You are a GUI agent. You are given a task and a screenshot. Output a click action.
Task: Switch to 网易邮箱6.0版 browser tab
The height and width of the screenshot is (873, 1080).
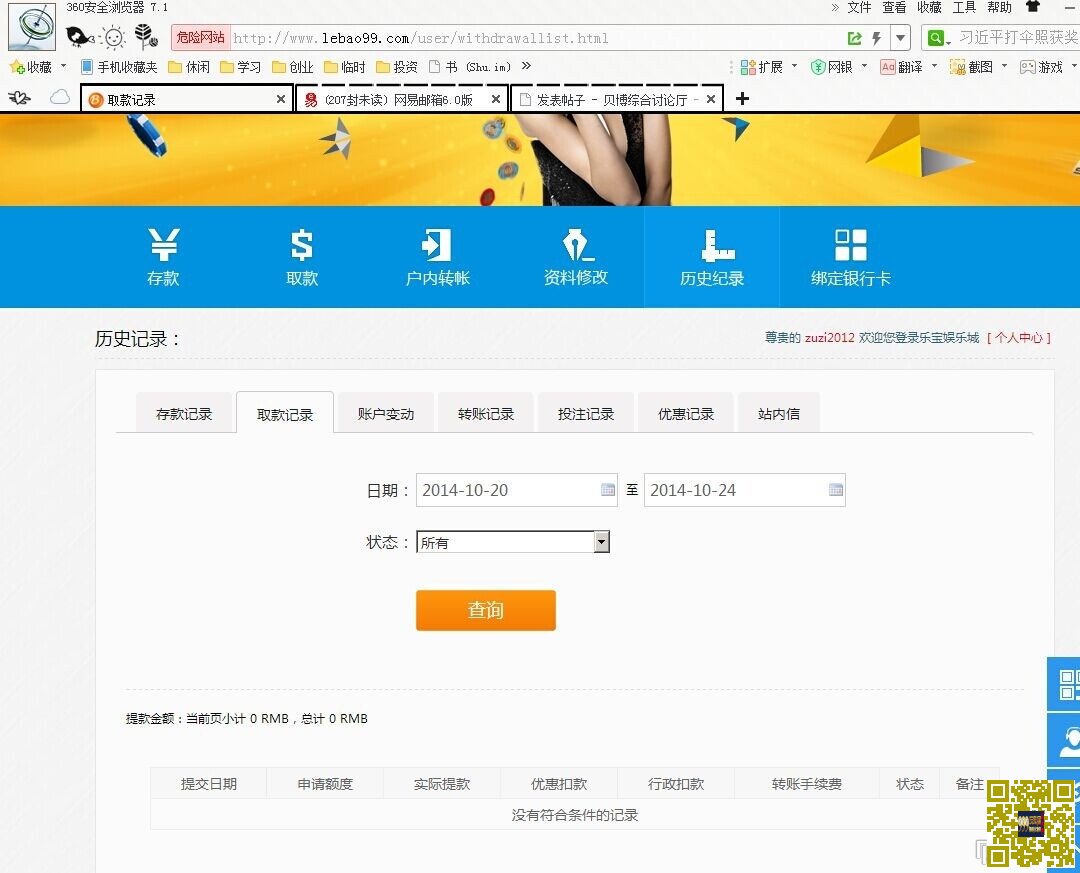(402, 100)
